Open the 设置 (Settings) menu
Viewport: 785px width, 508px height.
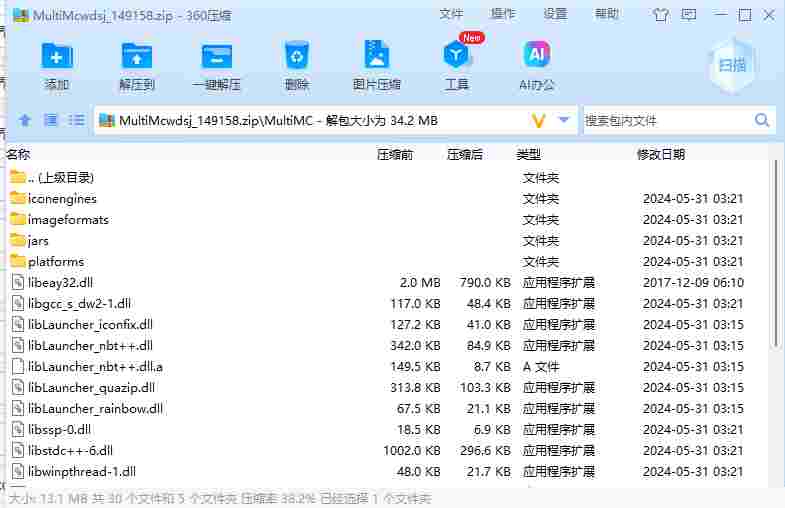pyautogui.click(x=555, y=15)
